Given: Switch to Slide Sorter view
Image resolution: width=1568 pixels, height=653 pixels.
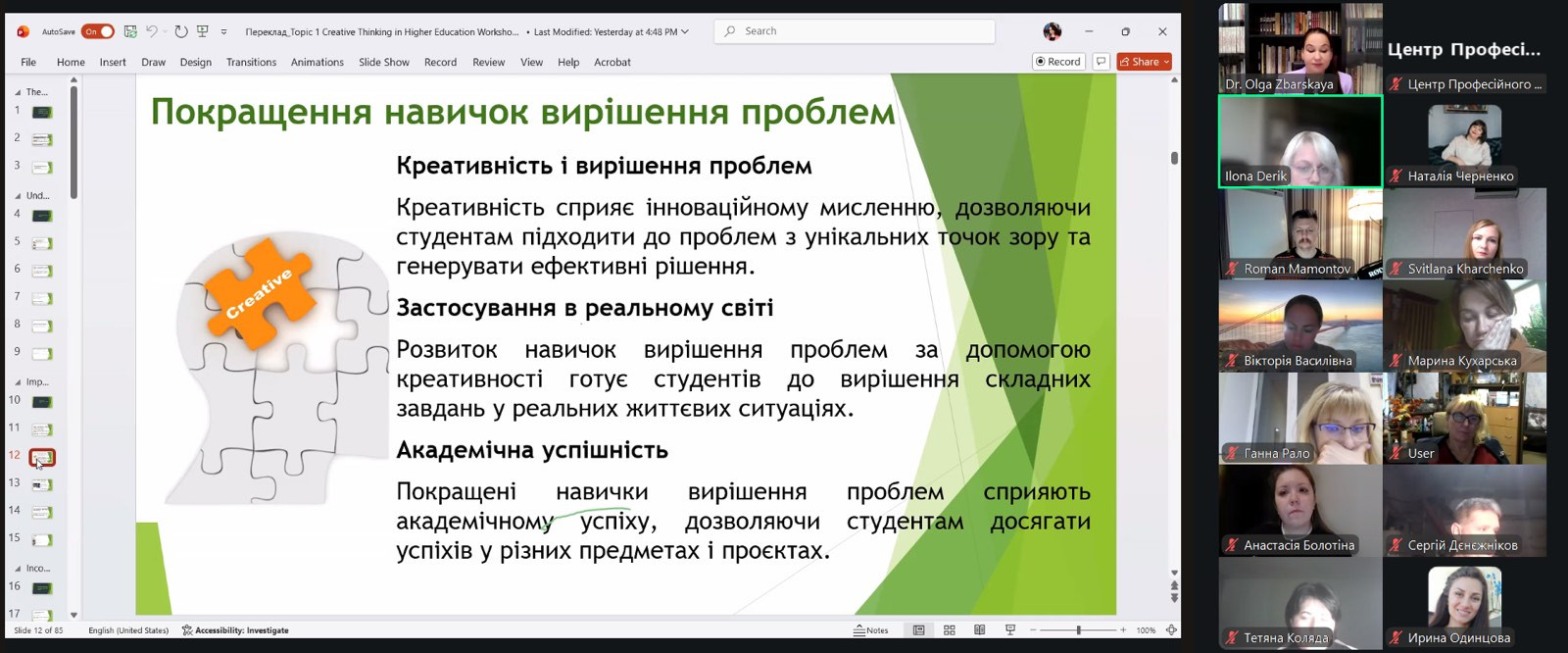Looking at the screenshot, I should point(950,630).
